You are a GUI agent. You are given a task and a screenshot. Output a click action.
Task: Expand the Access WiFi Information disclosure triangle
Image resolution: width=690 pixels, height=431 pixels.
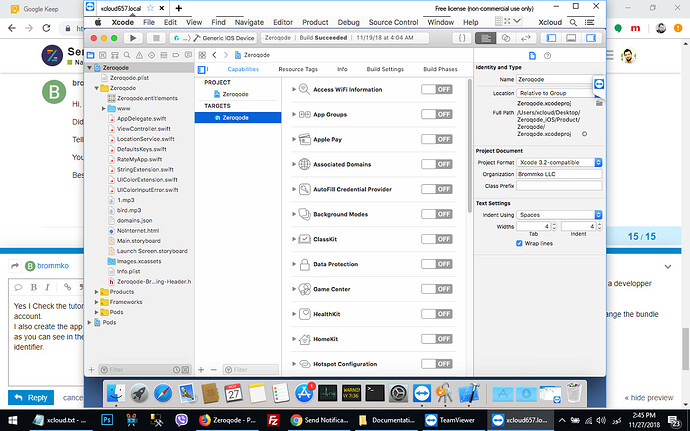pyautogui.click(x=294, y=89)
